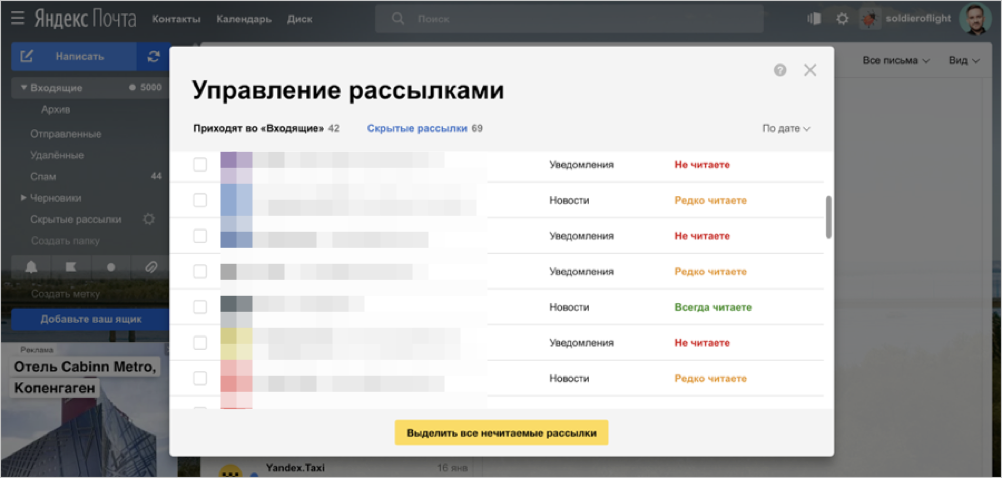Click the Поиск search field
Viewport: 1002px width, 478px height.
point(569,19)
